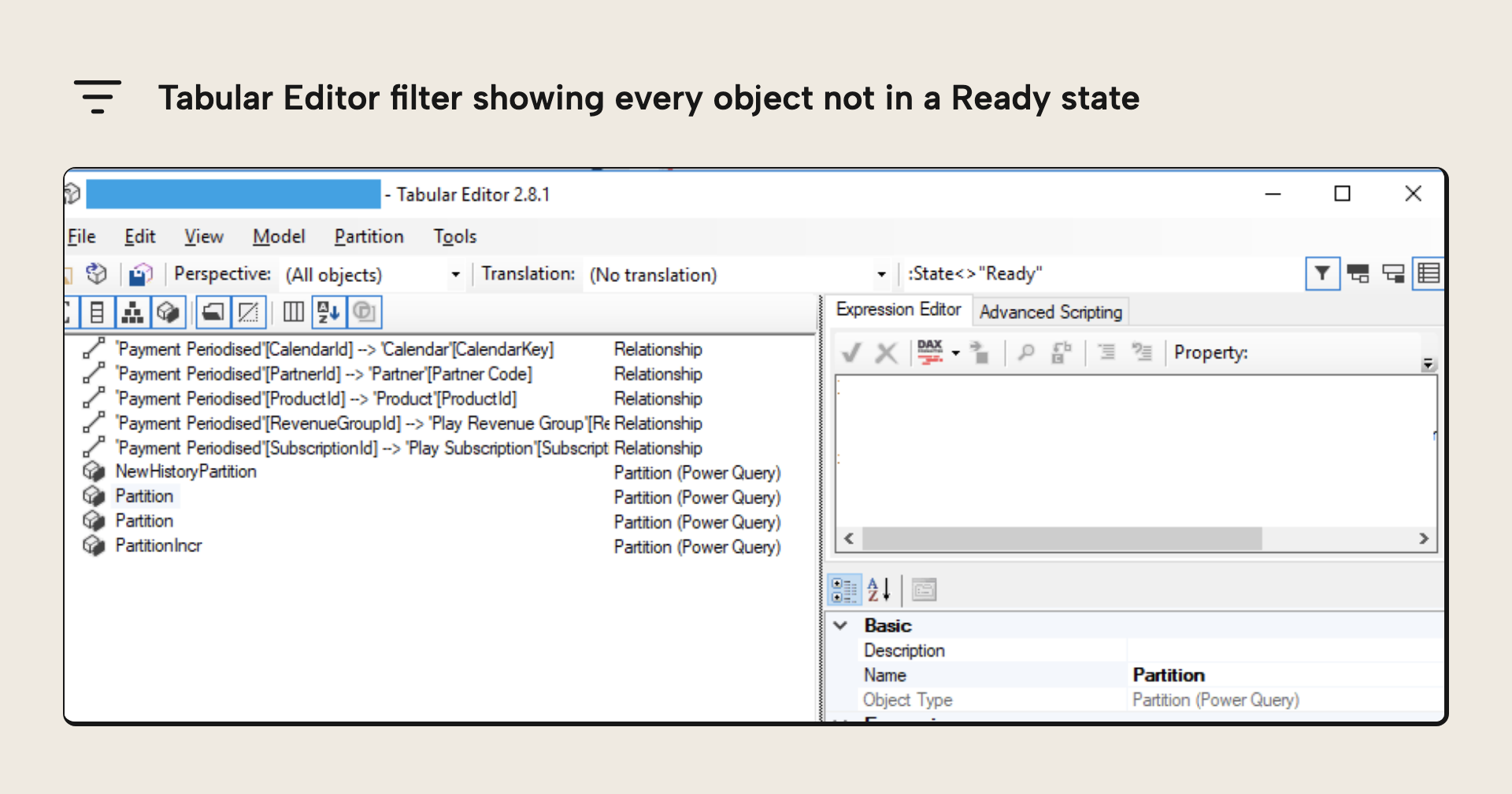Click the cube icon beside NewHistoryPartition
Screen dimensions: 1512x794
click(94, 472)
